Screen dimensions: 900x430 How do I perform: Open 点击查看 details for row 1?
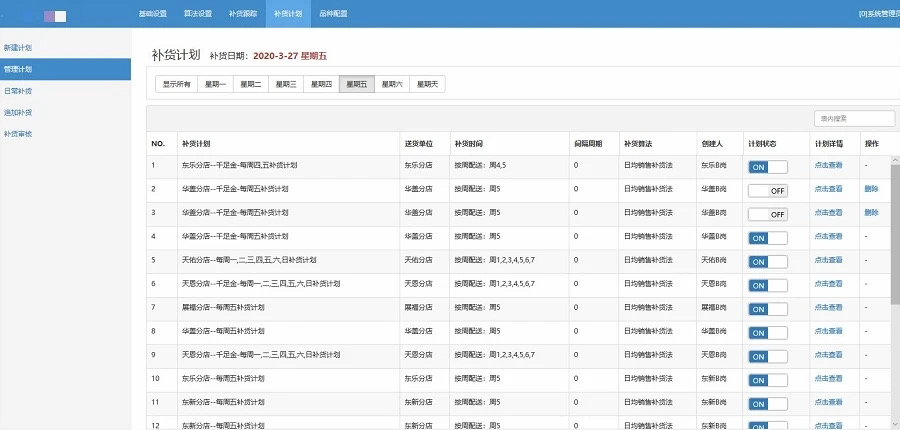pyautogui.click(x=828, y=165)
